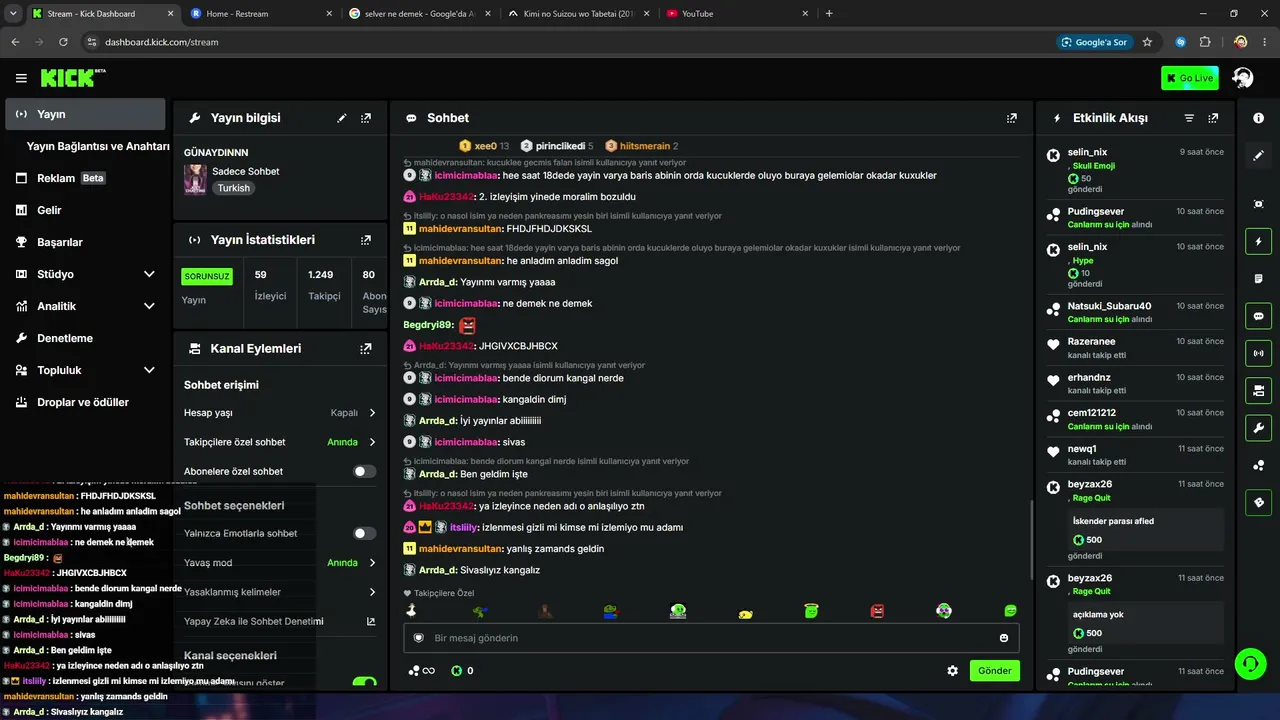Click the Google'a Sor button
The width and height of the screenshot is (1280, 720).
pyautogui.click(x=1095, y=42)
